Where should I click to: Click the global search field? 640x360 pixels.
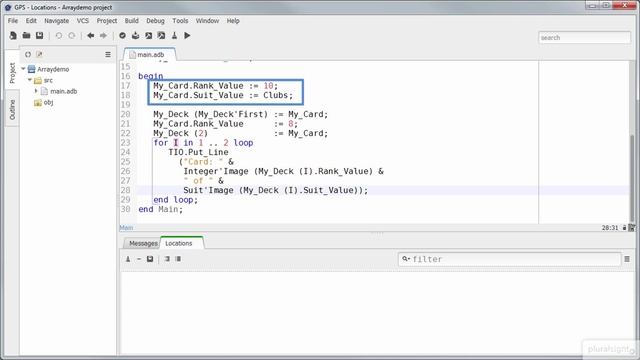584,38
